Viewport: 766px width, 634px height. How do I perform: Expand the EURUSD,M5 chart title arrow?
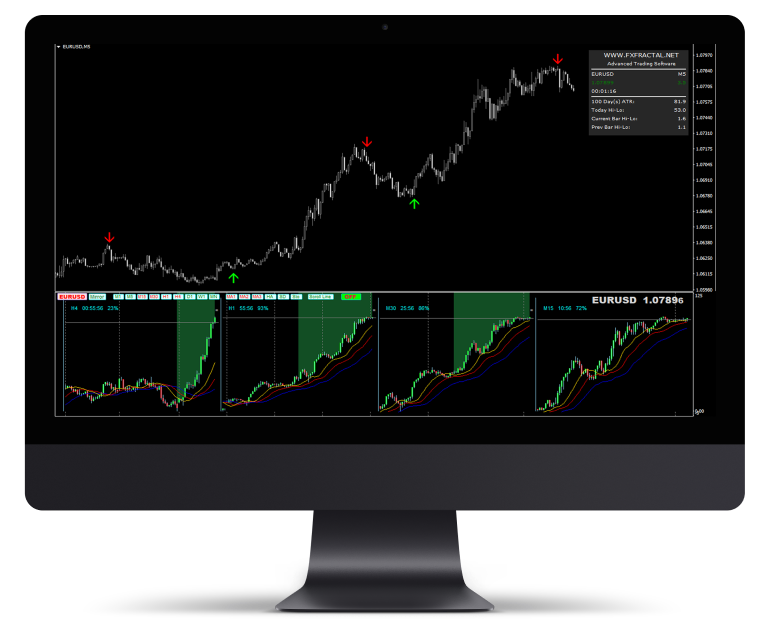click(58, 46)
